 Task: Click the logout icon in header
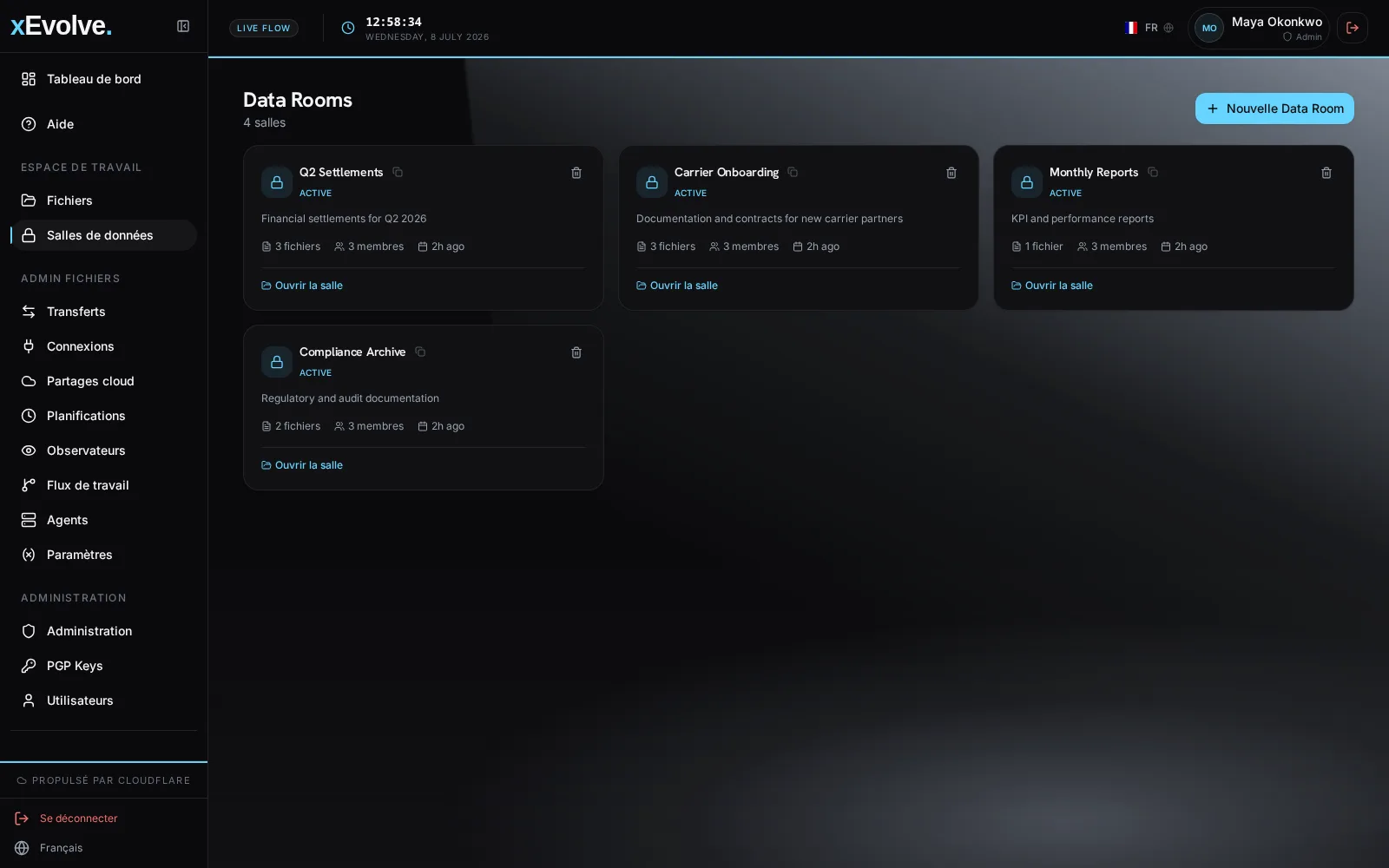[1353, 28]
